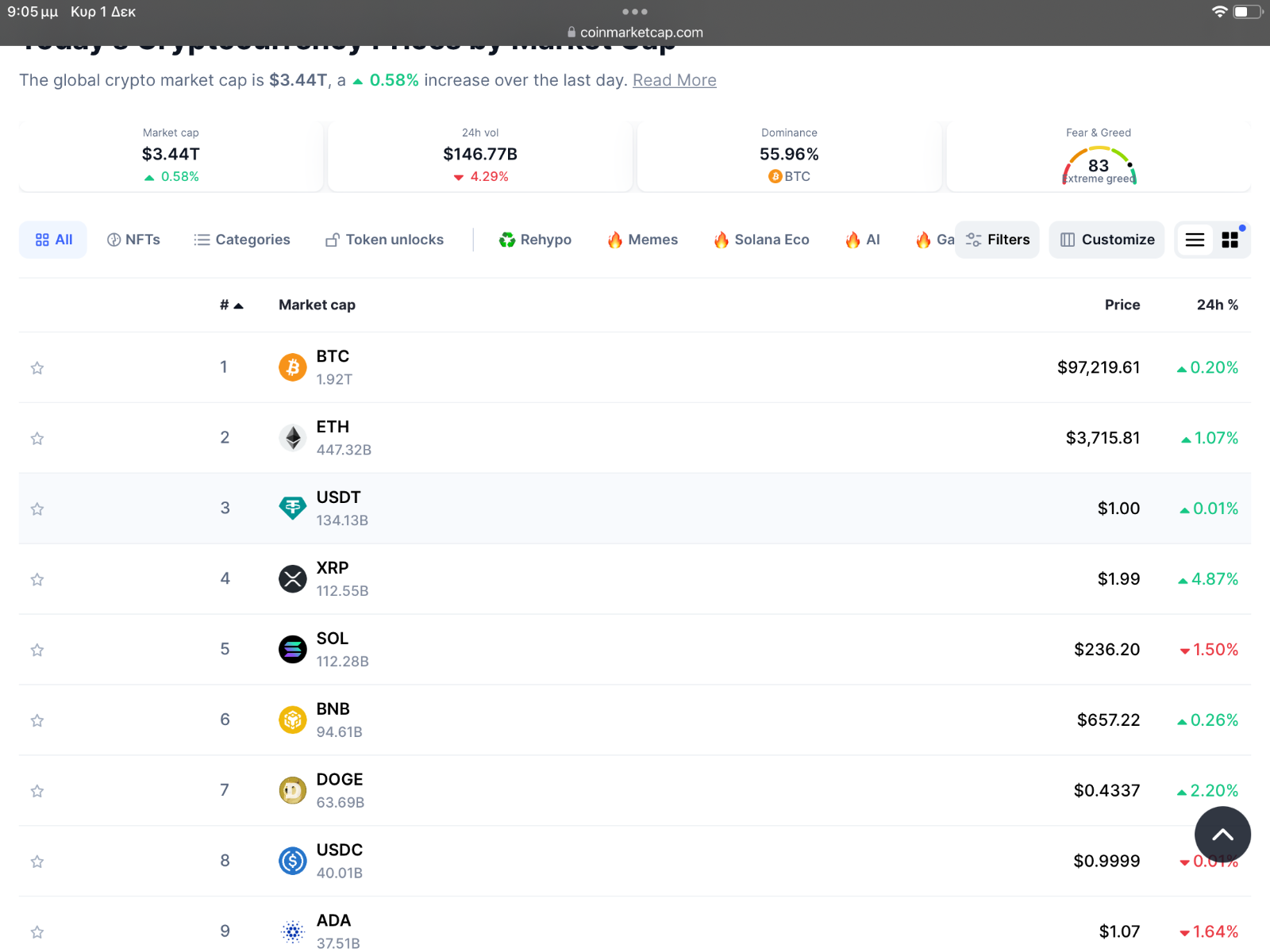Add DOGE to watchlist star
This screenshot has width=1270, height=952.
pos(37,792)
